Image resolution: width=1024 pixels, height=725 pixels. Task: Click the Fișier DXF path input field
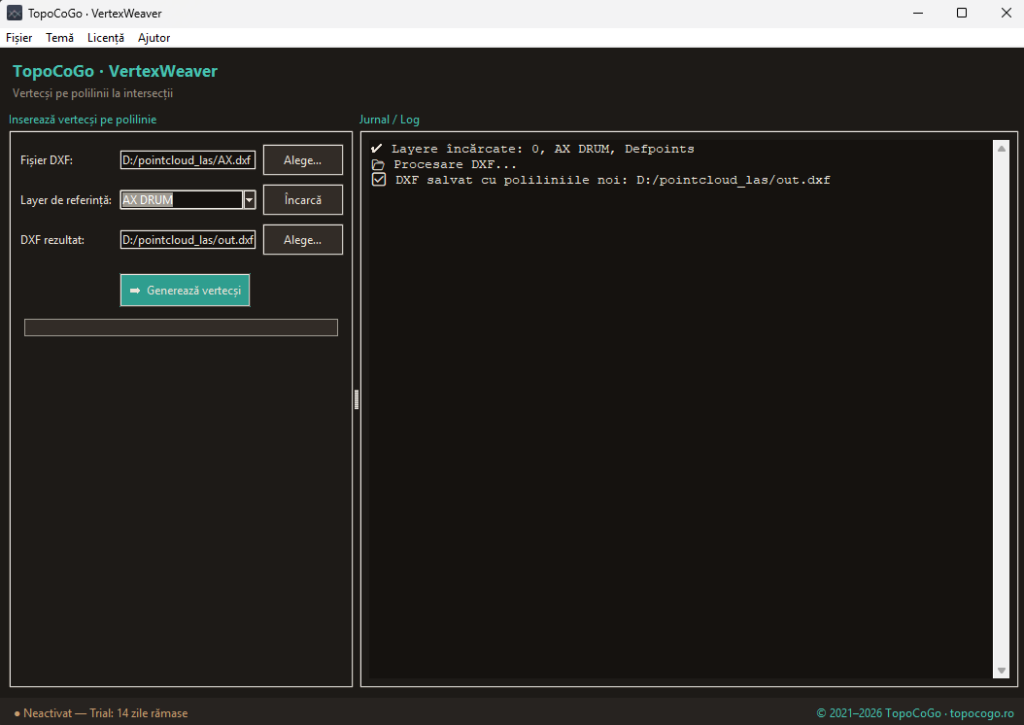188,160
